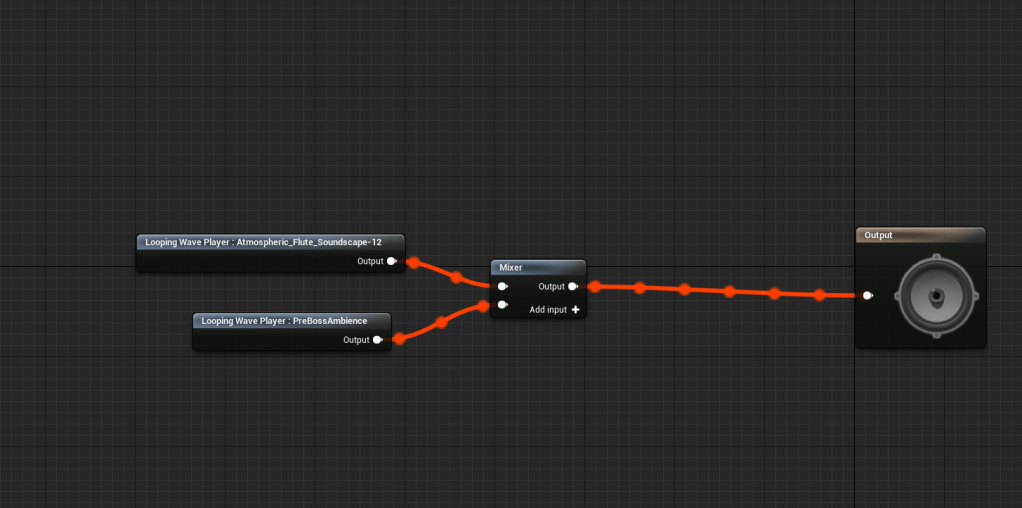This screenshot has height=508, width=1022.
Task: Click the Mixer node's Output pin
Action: click(x=573, y=286)
